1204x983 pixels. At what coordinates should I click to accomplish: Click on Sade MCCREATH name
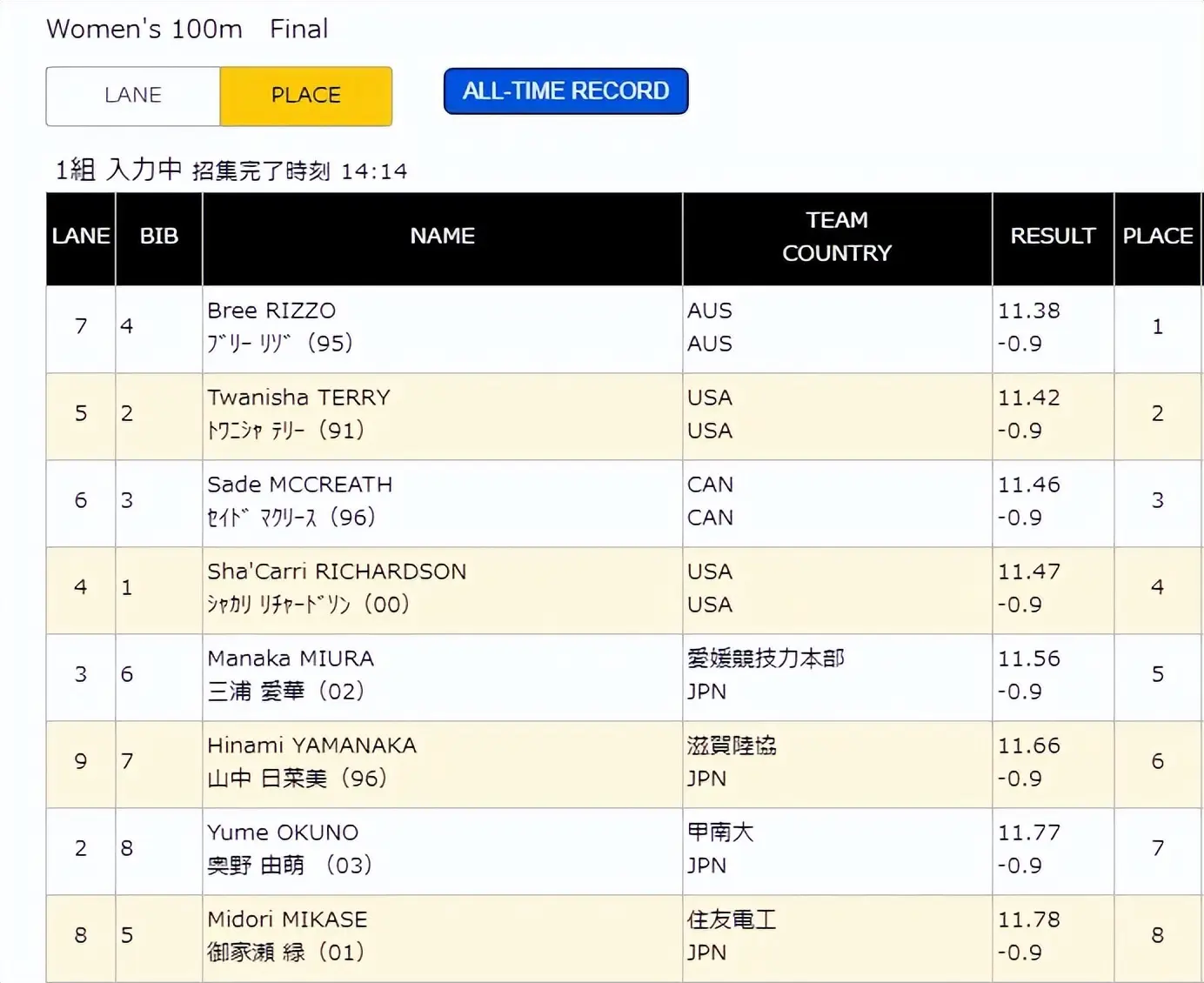tap(299, 485)
